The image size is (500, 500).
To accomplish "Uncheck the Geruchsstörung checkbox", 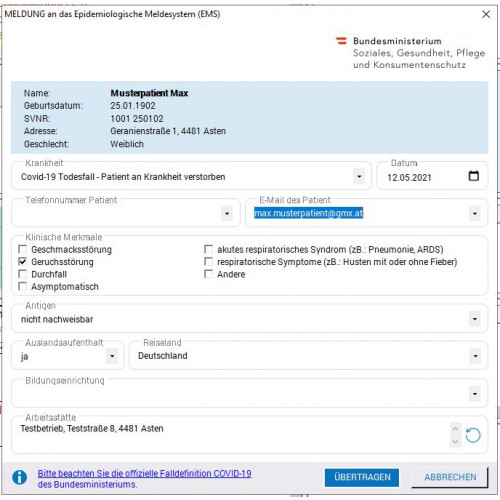I will coord(23,262).
